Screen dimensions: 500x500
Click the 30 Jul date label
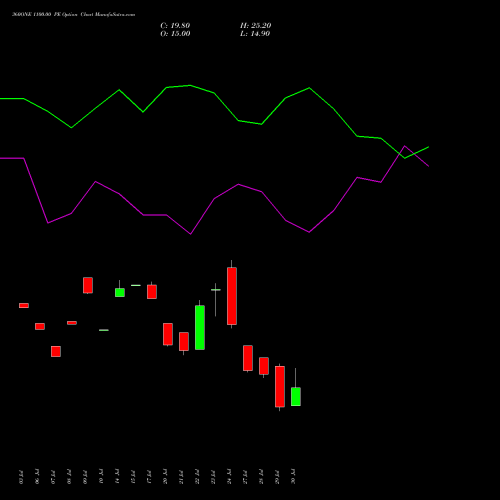point(294,477)
